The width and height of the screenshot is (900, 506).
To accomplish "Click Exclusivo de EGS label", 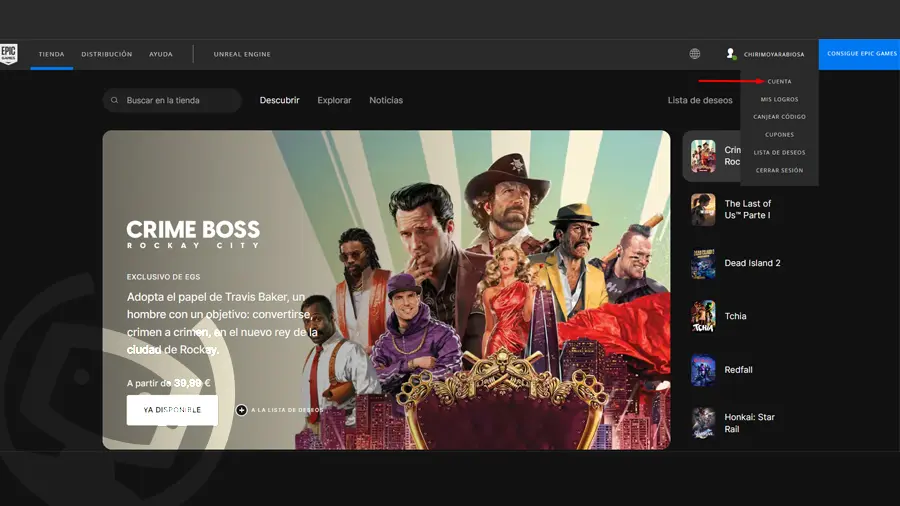I will (164, 277).
